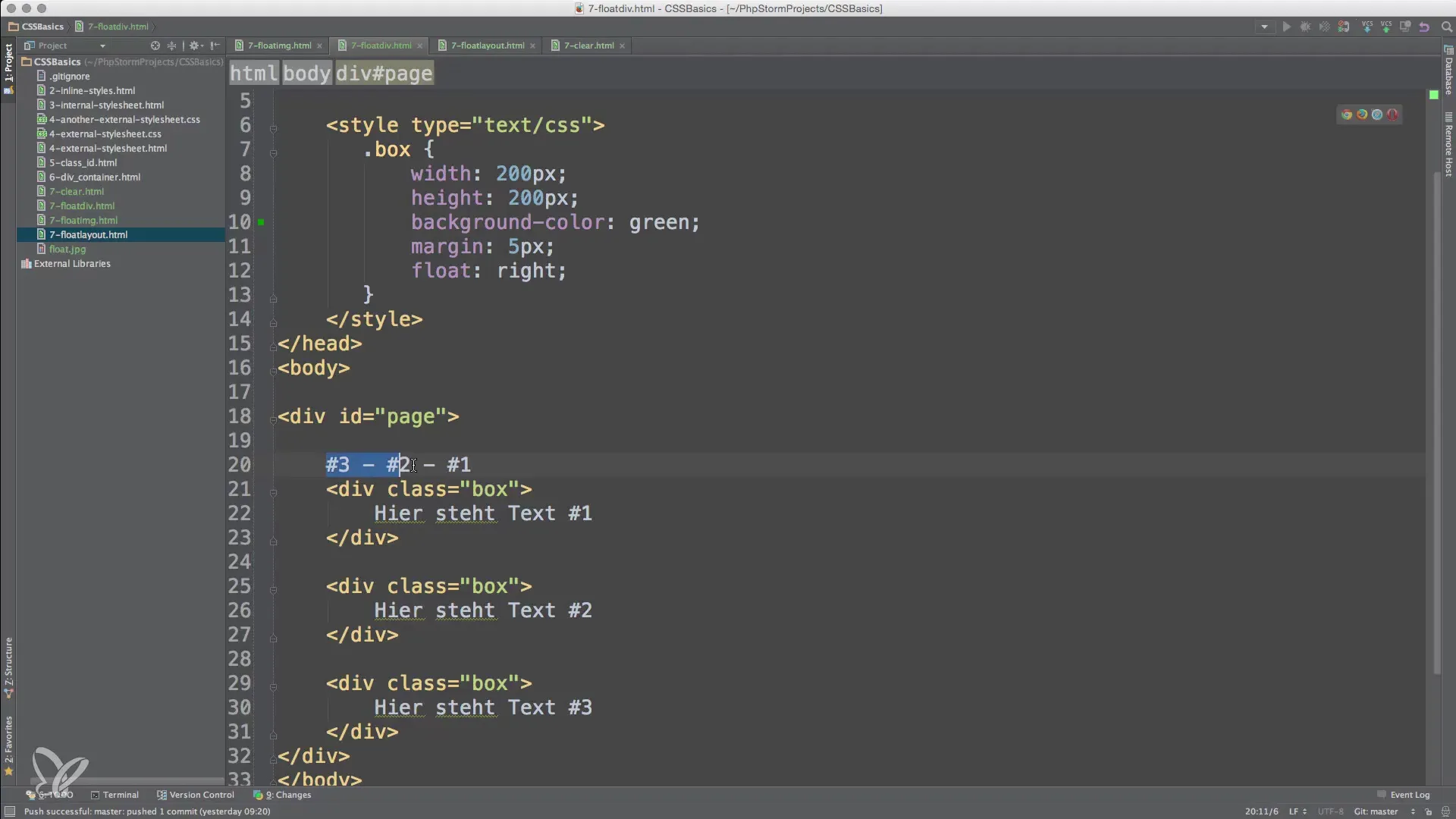Switch to 7-clear.html editor tab
Image resolution: width=1456 pixels, height=819 pixels.
pos(588,45)
